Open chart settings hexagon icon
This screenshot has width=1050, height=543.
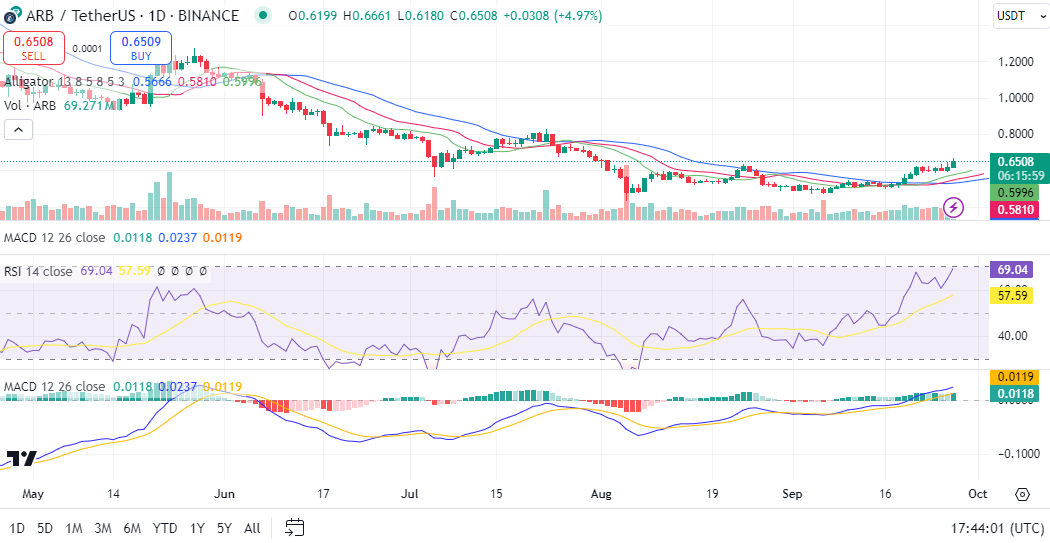(1022, 495)
